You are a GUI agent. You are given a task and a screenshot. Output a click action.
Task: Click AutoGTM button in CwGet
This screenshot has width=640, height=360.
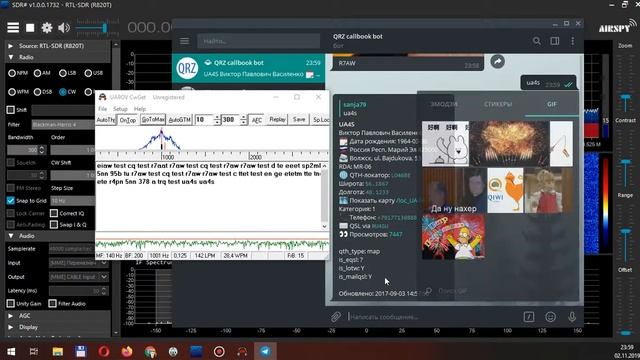(x=180, y=120)
